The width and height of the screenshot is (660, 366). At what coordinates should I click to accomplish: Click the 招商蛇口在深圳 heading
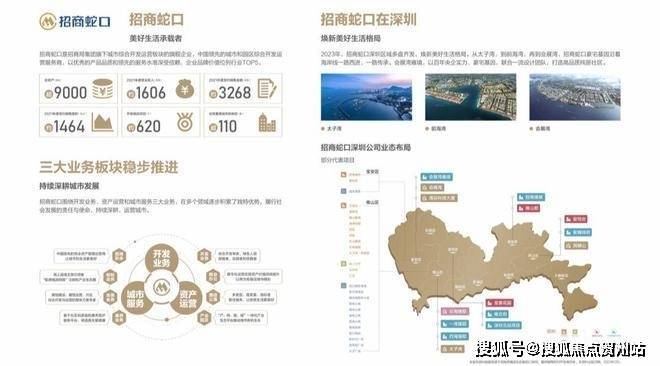tap(368, 19)
